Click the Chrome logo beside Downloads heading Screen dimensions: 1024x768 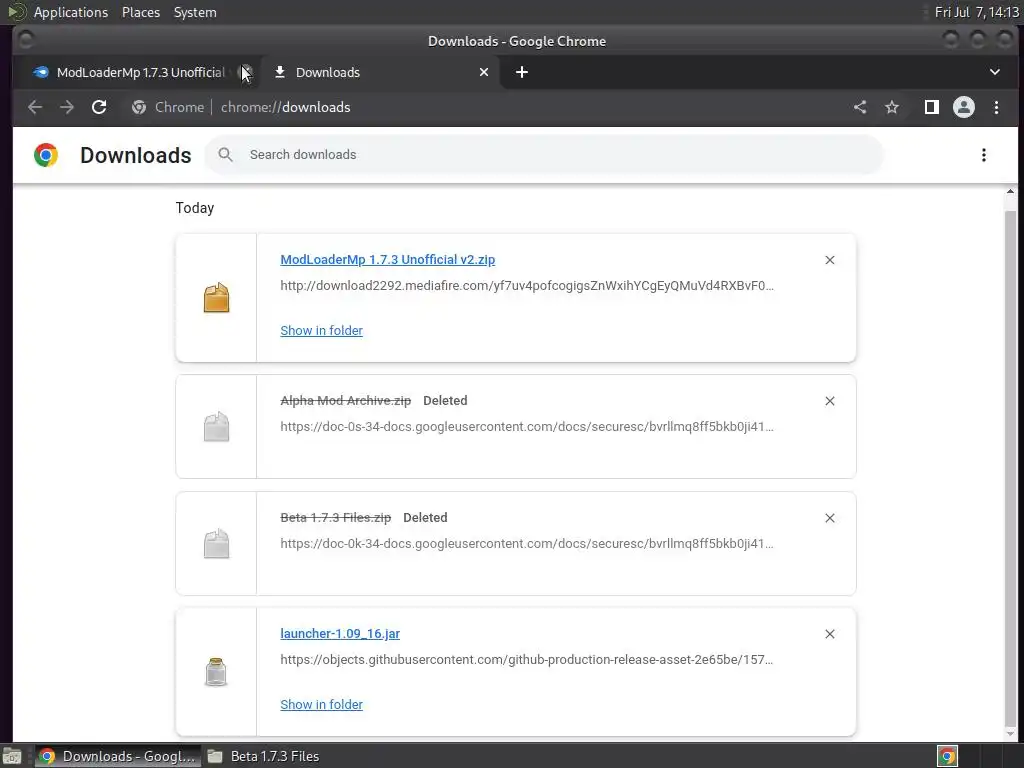[x=46, y=155]
